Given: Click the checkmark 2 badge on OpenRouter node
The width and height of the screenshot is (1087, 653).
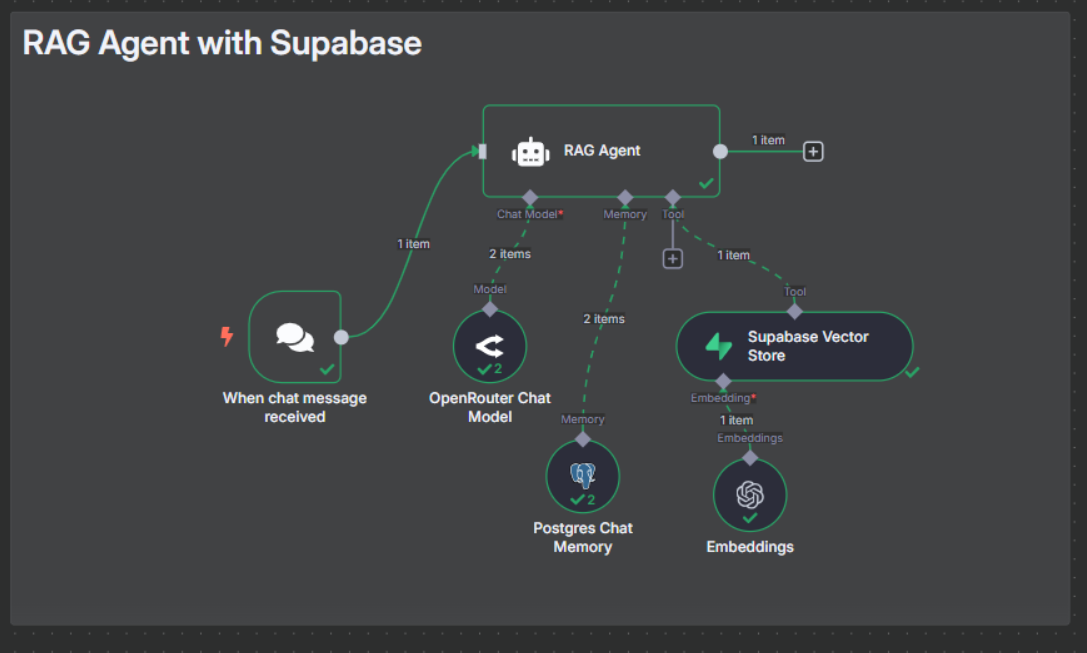Looking at the screenshot, I should pos(489,369).
